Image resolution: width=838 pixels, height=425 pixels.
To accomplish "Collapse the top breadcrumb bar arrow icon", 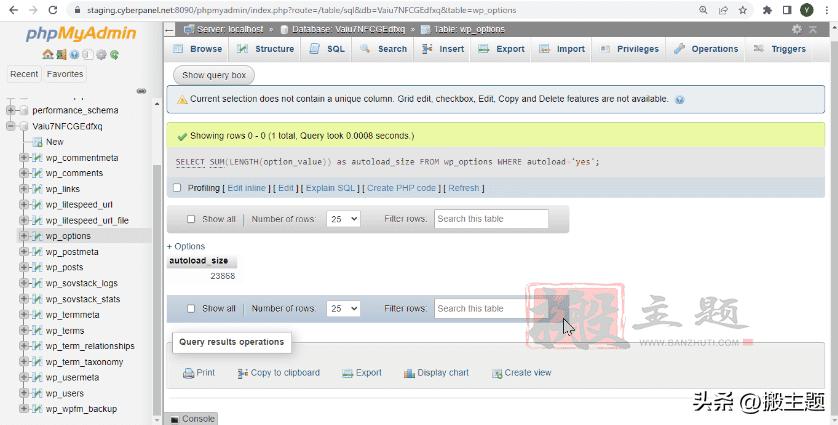I will [x=813, y=29].
